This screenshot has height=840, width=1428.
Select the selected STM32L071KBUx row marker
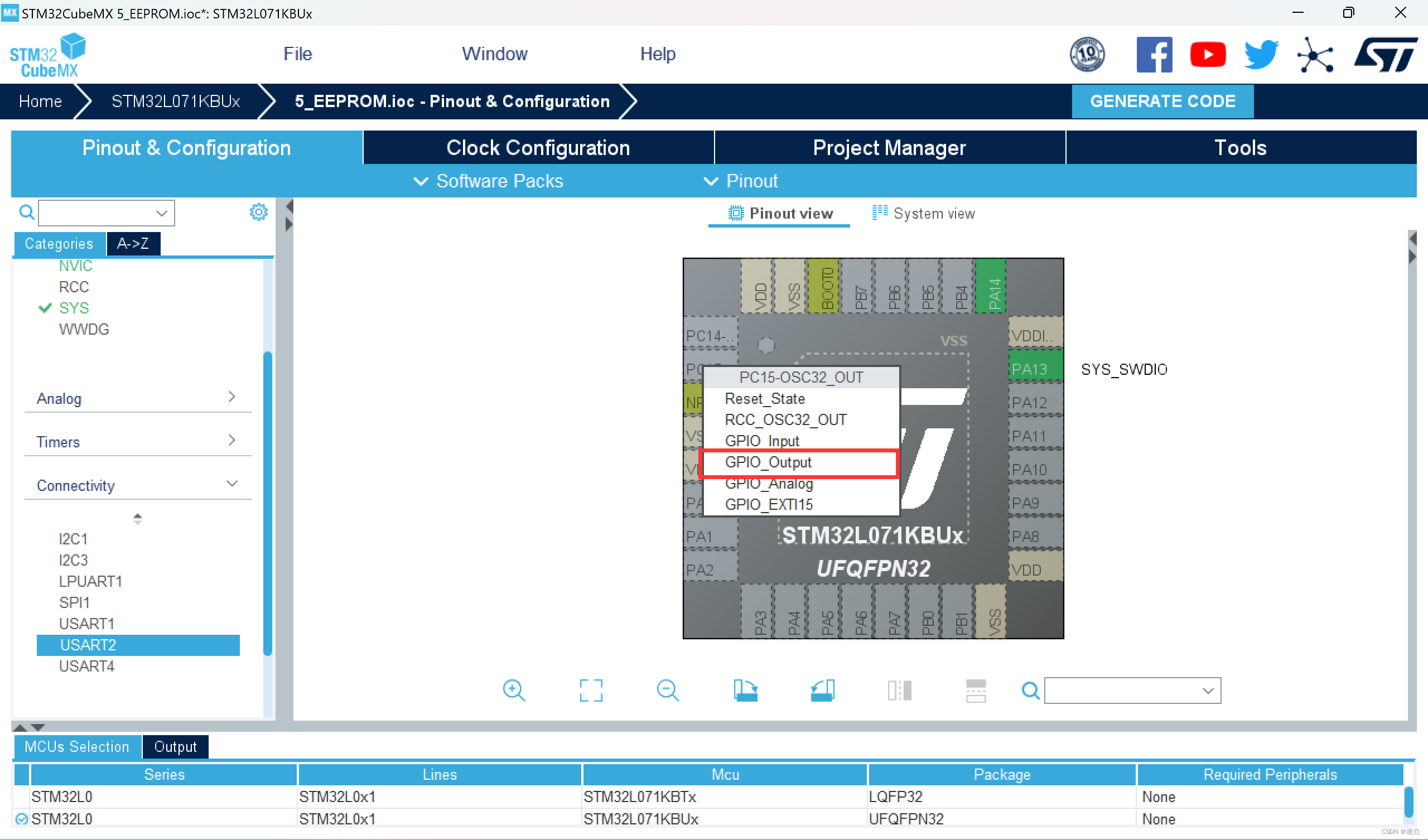coord(22,819)
